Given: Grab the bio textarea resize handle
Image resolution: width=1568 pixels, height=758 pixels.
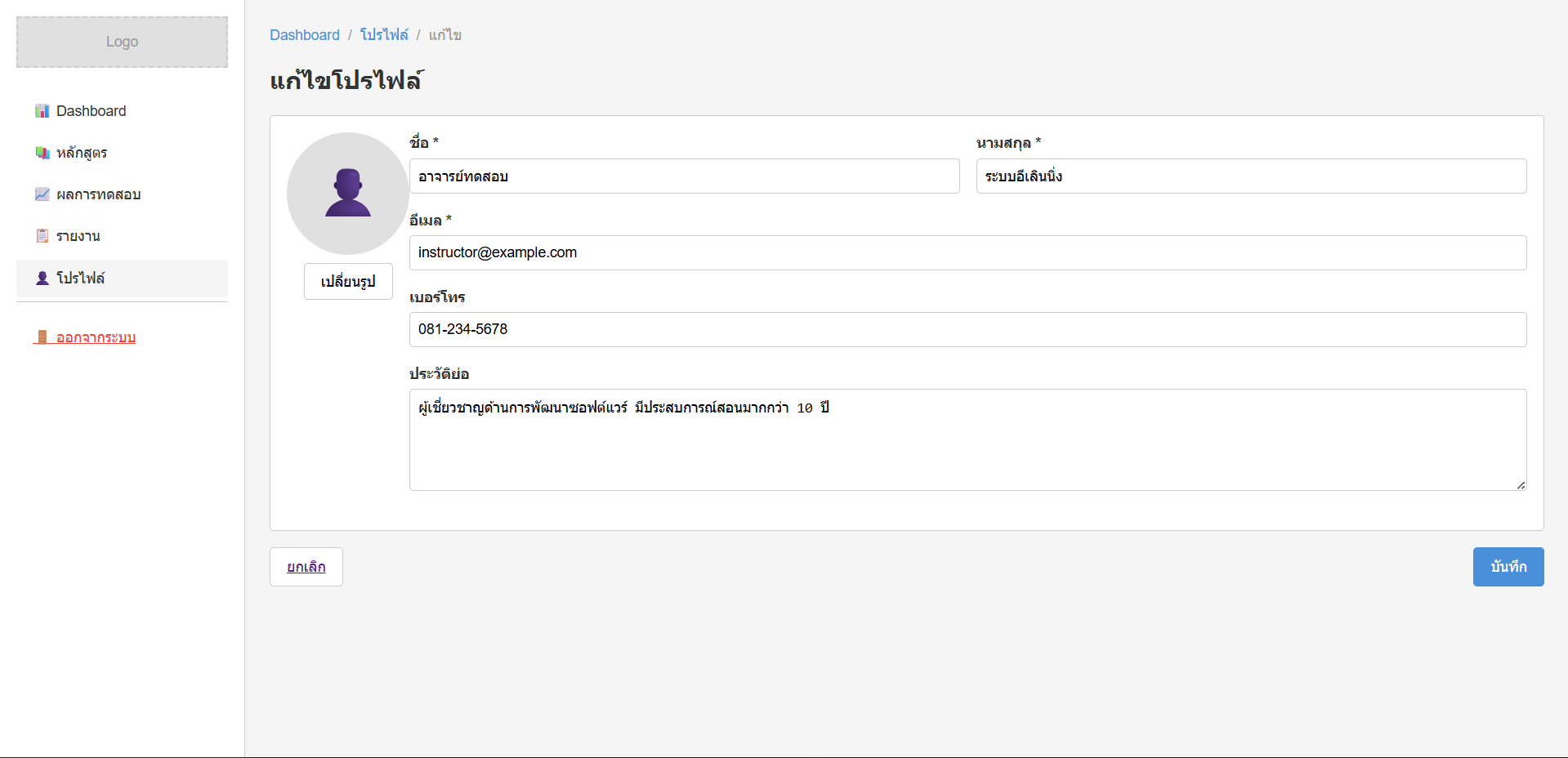Looking at the screenshot, I should [1521, 485].
